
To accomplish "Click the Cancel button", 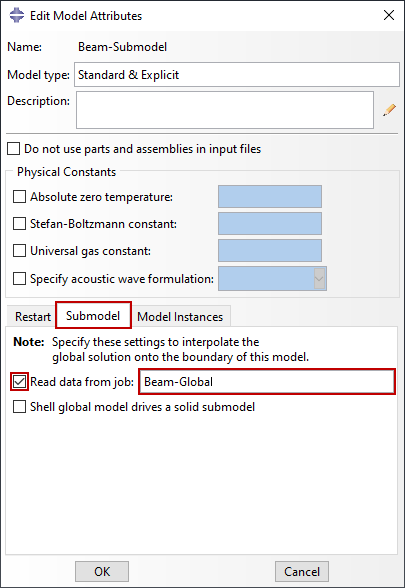I will (x=302, y=572).
